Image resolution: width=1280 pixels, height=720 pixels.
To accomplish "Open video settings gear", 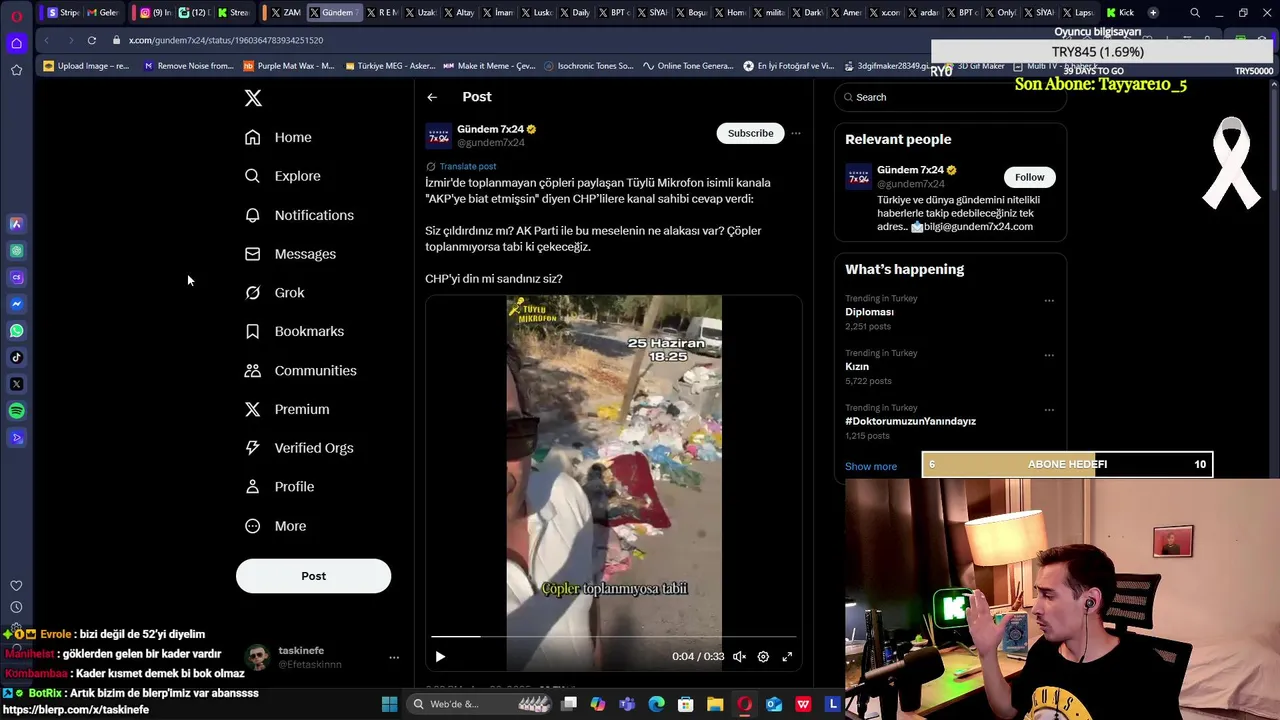I will (x=763, y=657).
